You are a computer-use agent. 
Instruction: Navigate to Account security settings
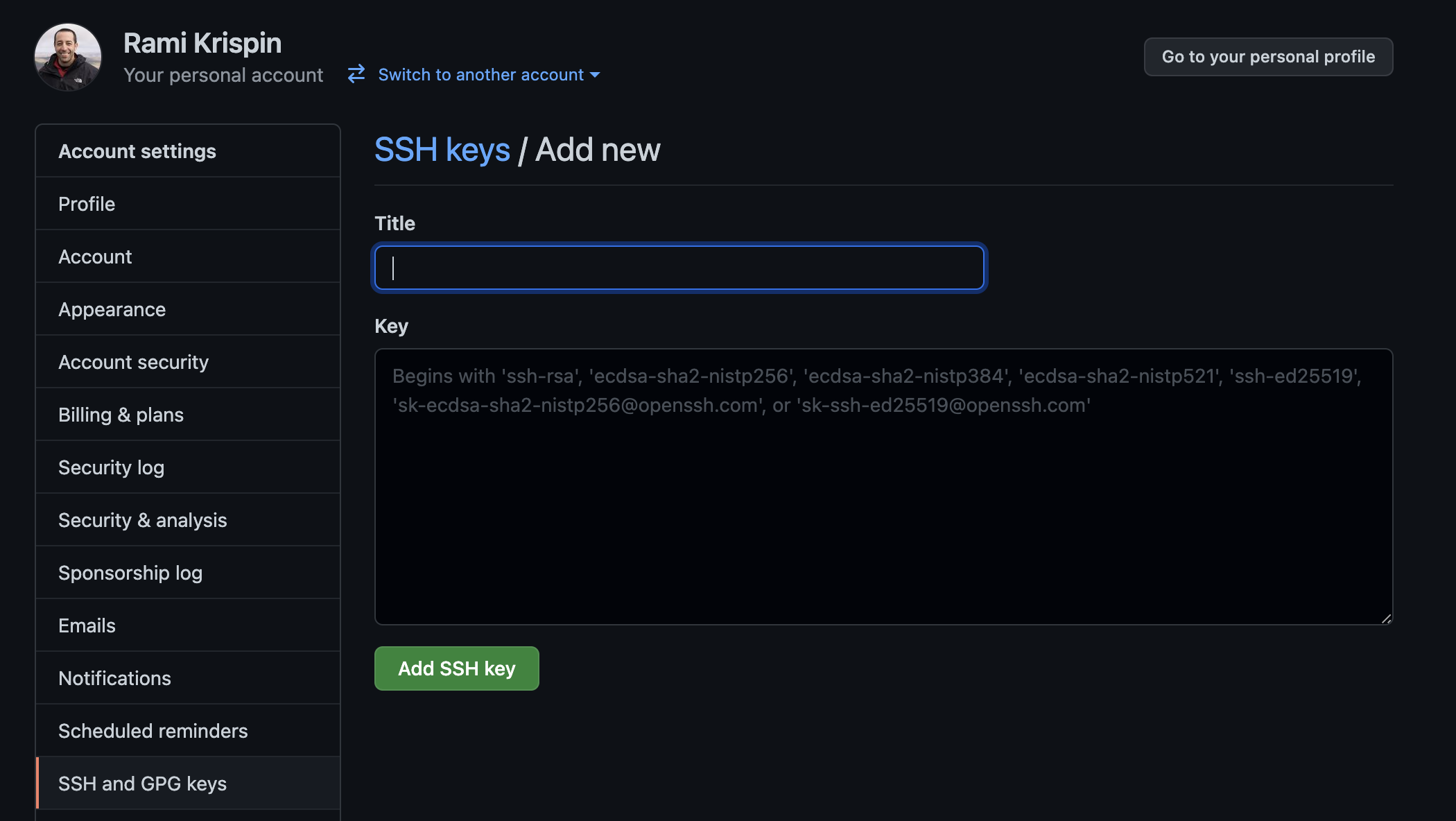[x=134, y=361]
